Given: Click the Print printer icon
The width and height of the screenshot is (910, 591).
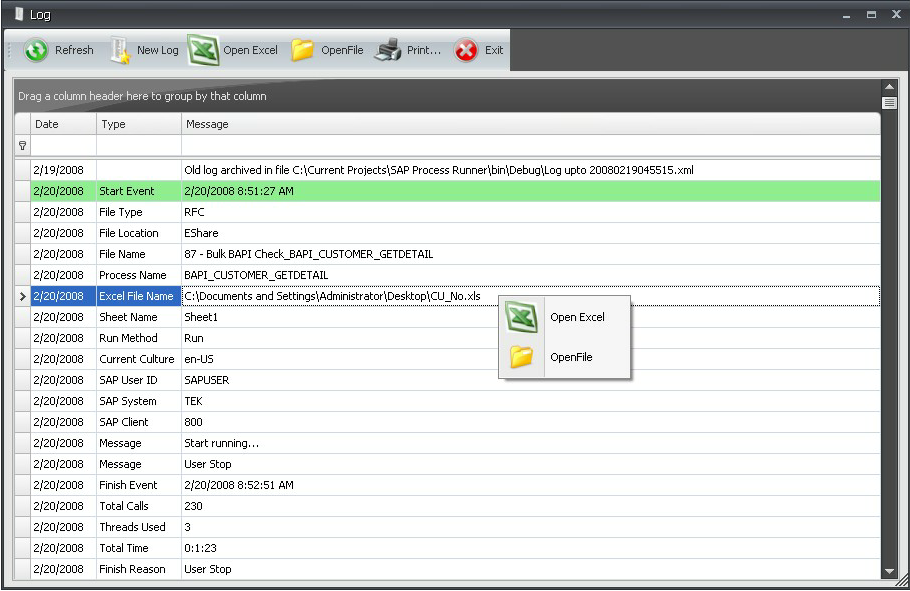Looking at the screenshot, I should (388, 50).
